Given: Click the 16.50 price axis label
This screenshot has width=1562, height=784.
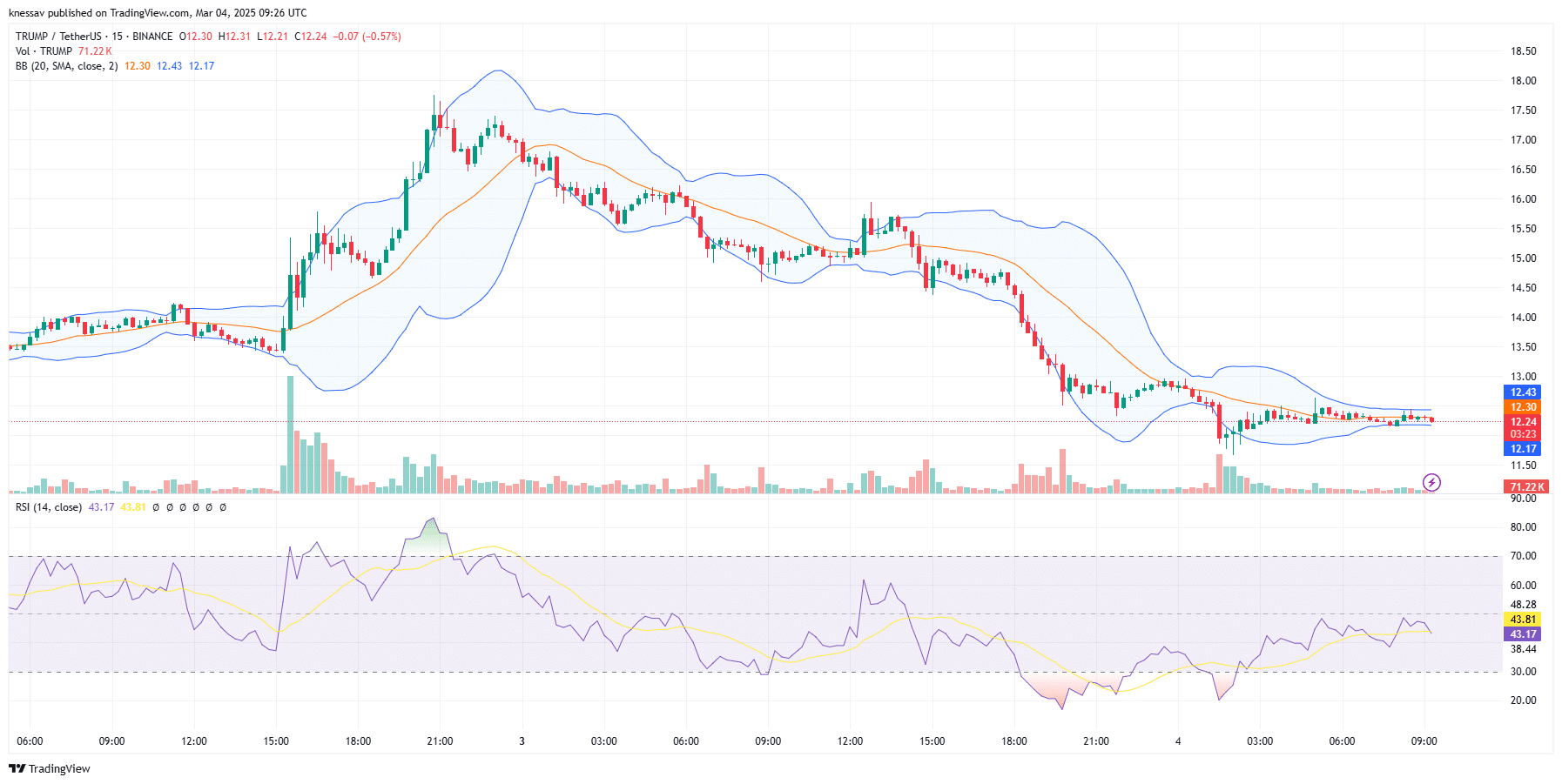Looking at the screenshot, I should 1523,170.
